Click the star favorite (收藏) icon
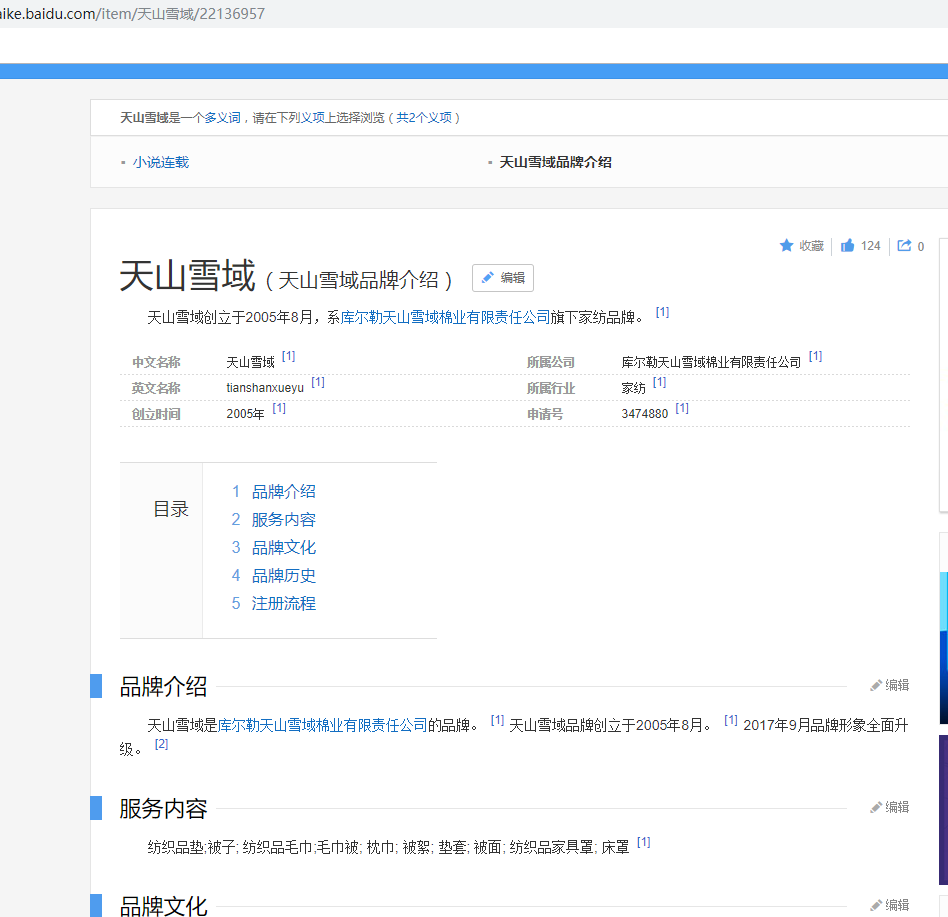 pyautogui.click(x=786, y=245)
